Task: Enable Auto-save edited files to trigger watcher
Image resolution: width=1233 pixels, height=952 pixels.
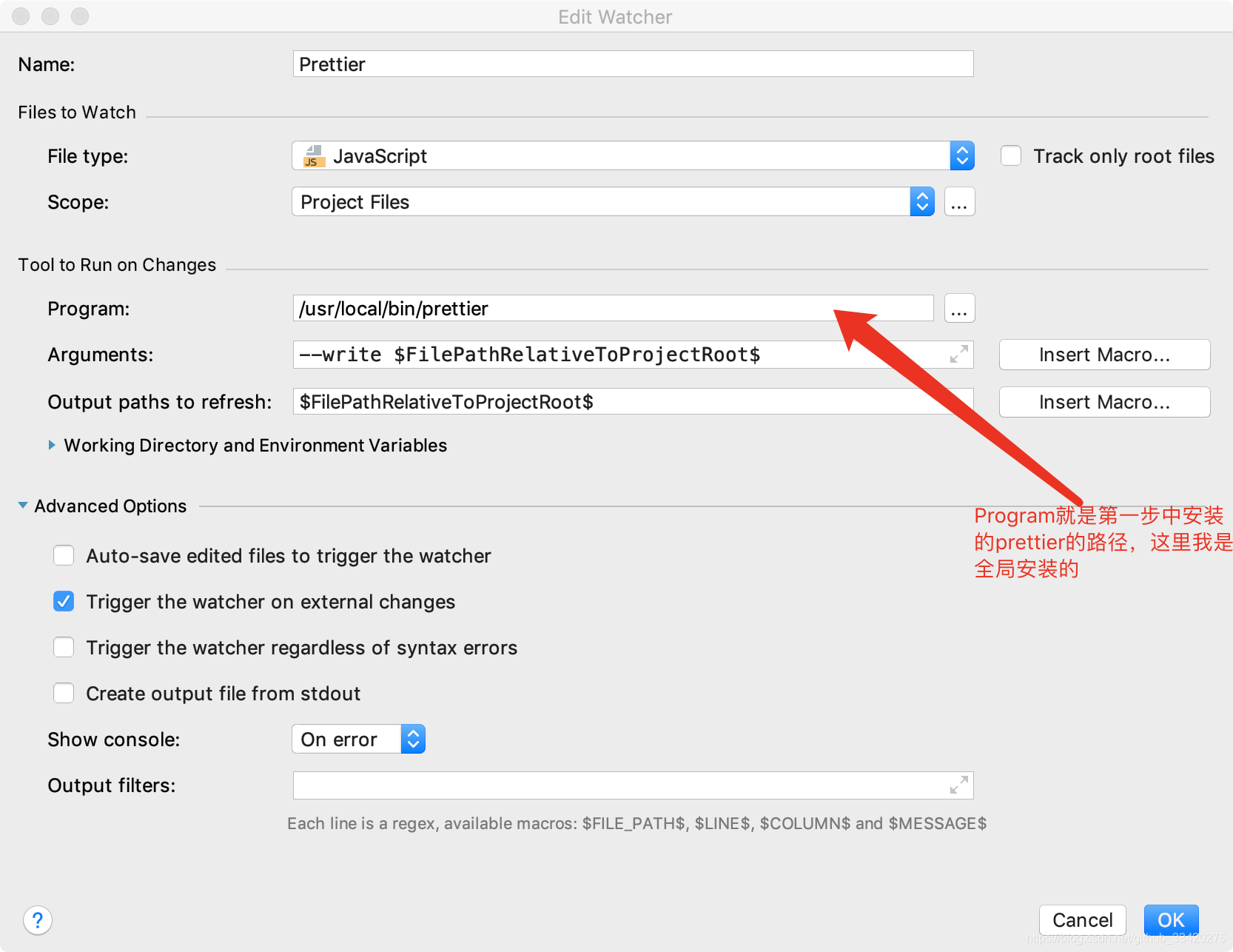Action: click(64, 555)
